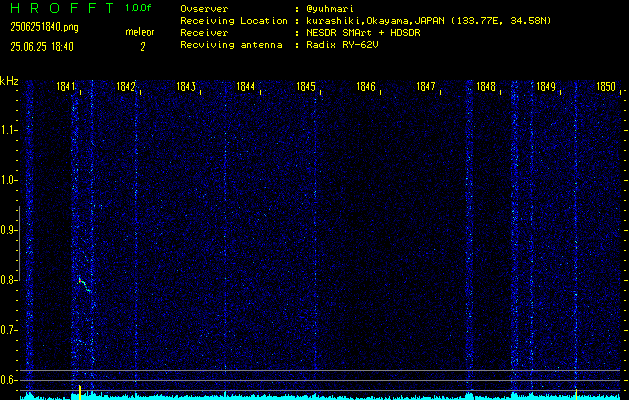Click the yellow meteor marker near 1849
The height and width of the screenshot is (400, 629).
click(576, 394)
